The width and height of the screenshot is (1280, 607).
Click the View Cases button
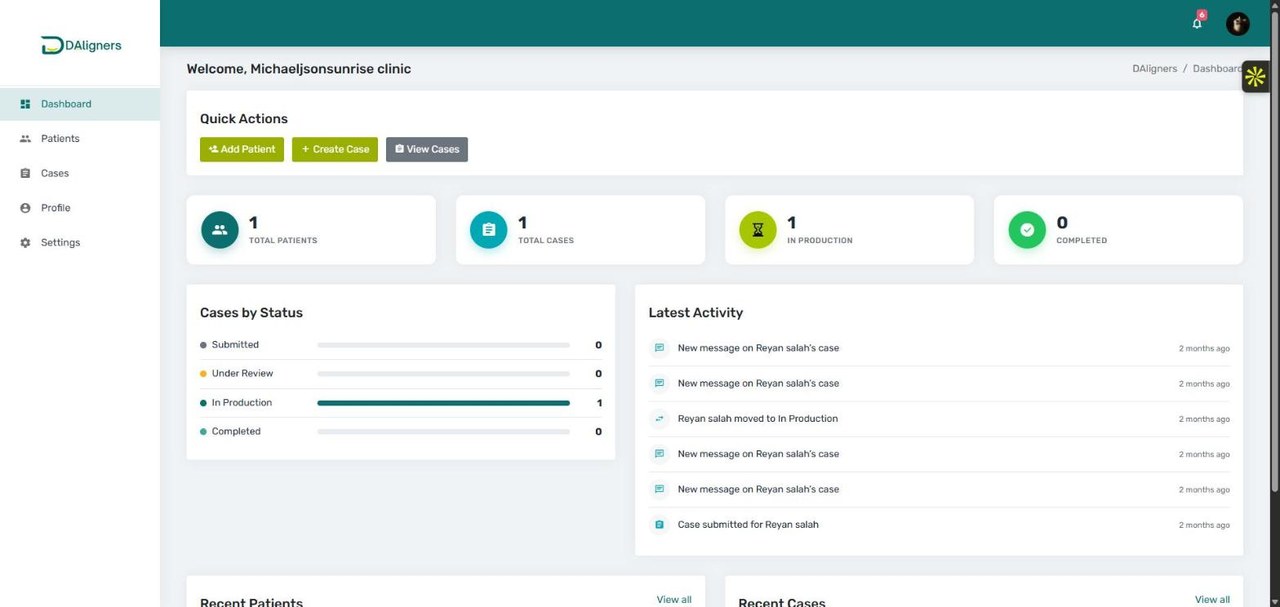click(427, 149)
